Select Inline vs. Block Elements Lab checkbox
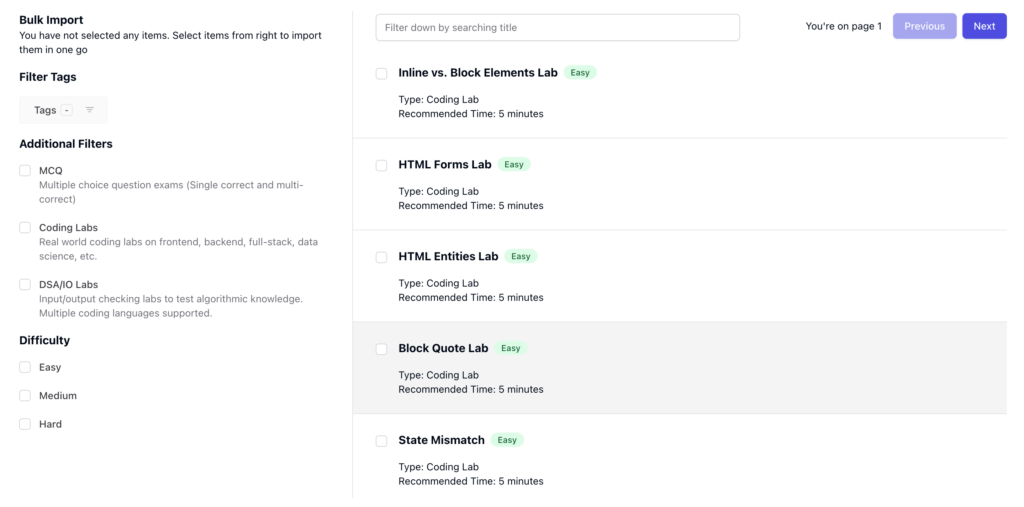Viewport: 1024px width, 507px height. coord(381,73)
